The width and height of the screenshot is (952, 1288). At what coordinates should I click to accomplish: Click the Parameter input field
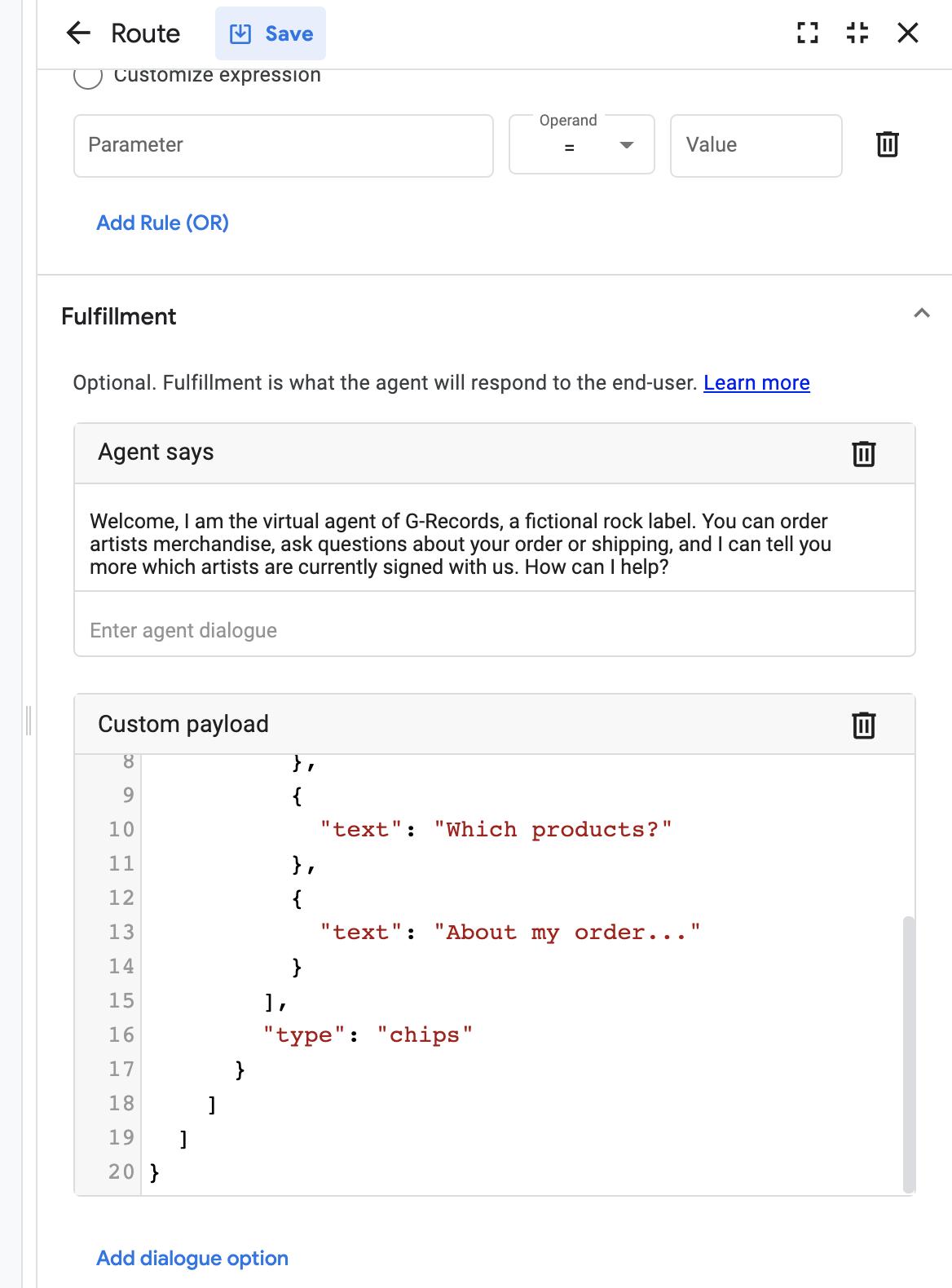click(x=283, y=145)
